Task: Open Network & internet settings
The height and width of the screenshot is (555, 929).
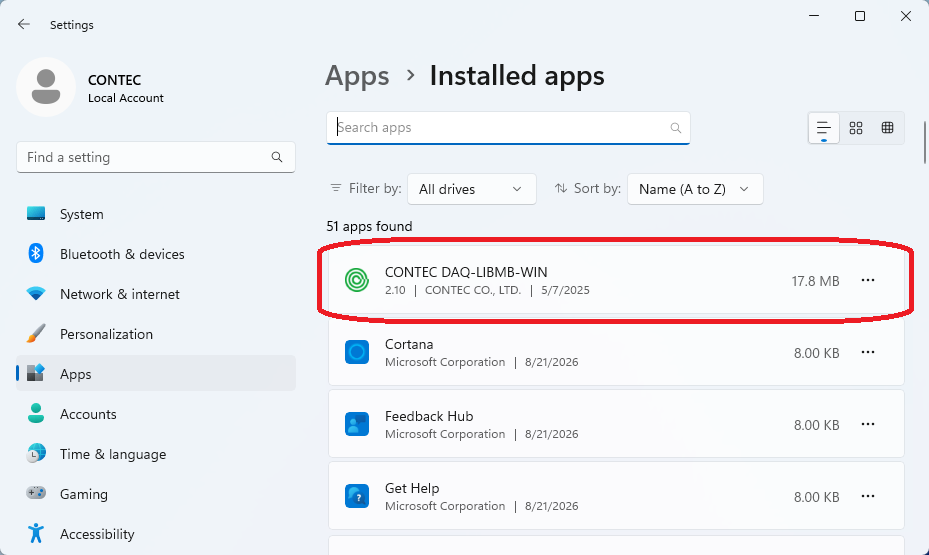Action: tap(156, 294)
